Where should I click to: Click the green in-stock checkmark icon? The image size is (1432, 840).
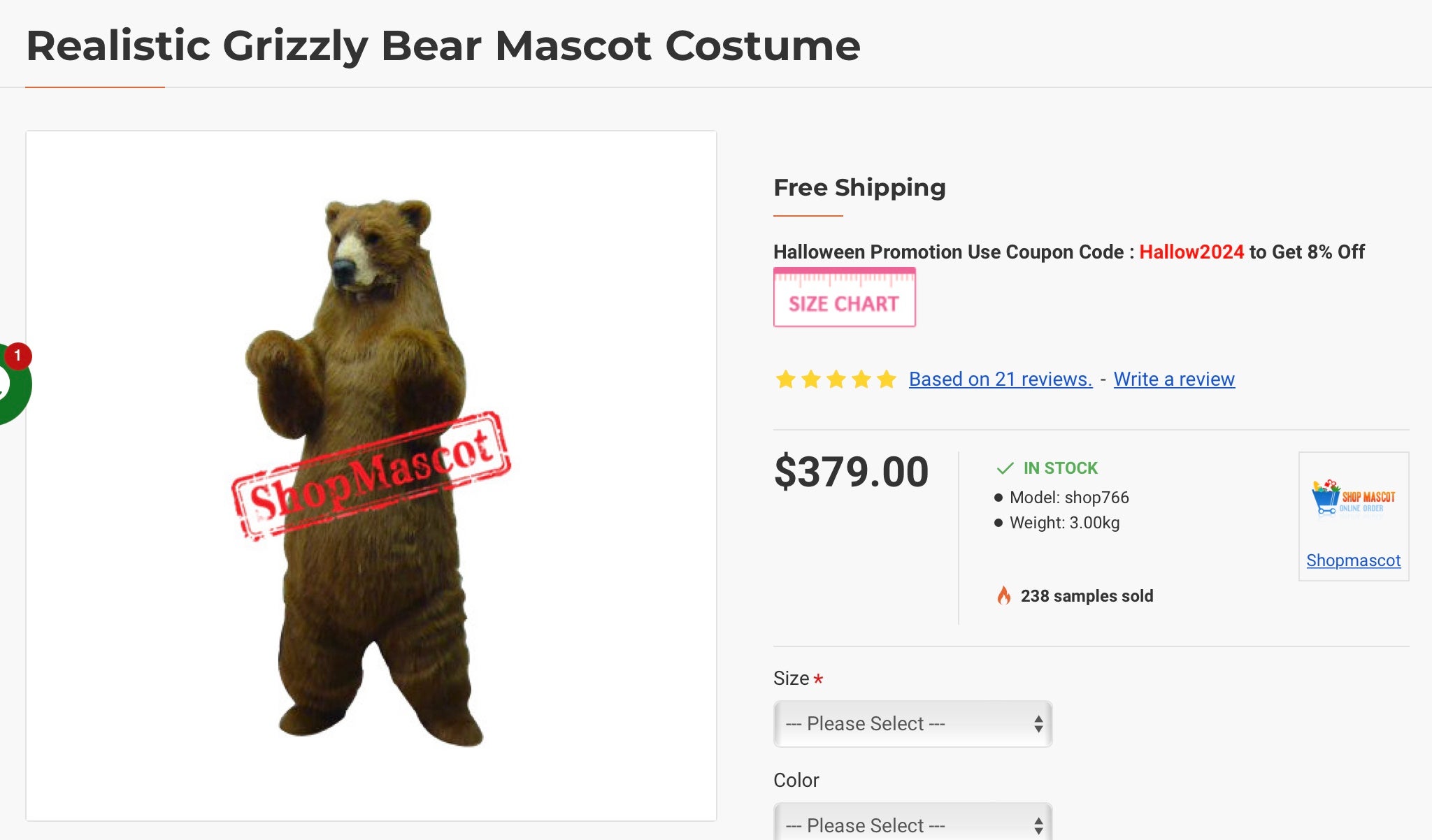point(1005,468)
